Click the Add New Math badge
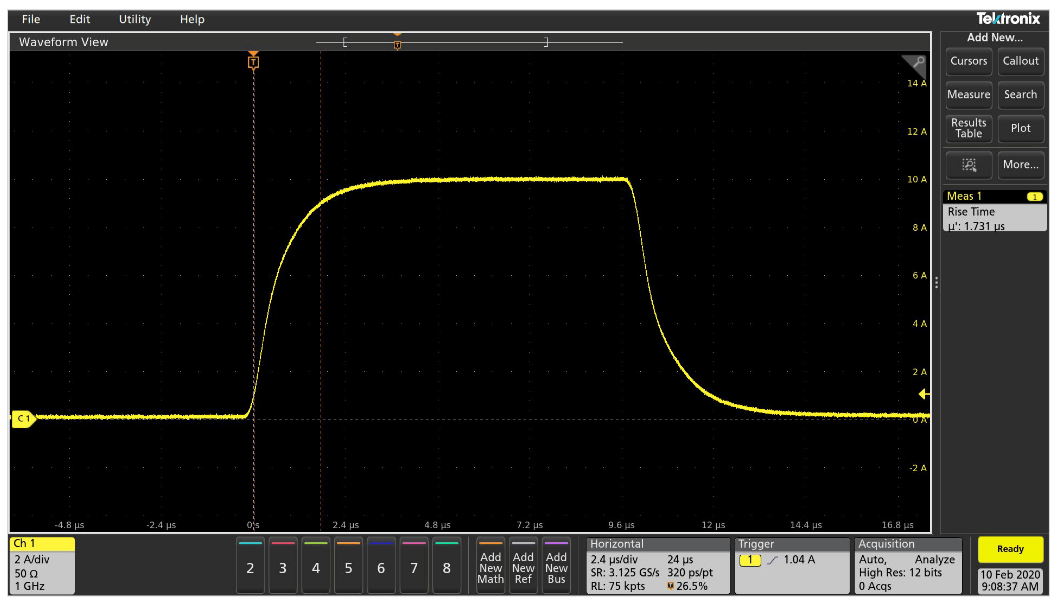This screenshot has width=1057, height=604. click(491, 566)
